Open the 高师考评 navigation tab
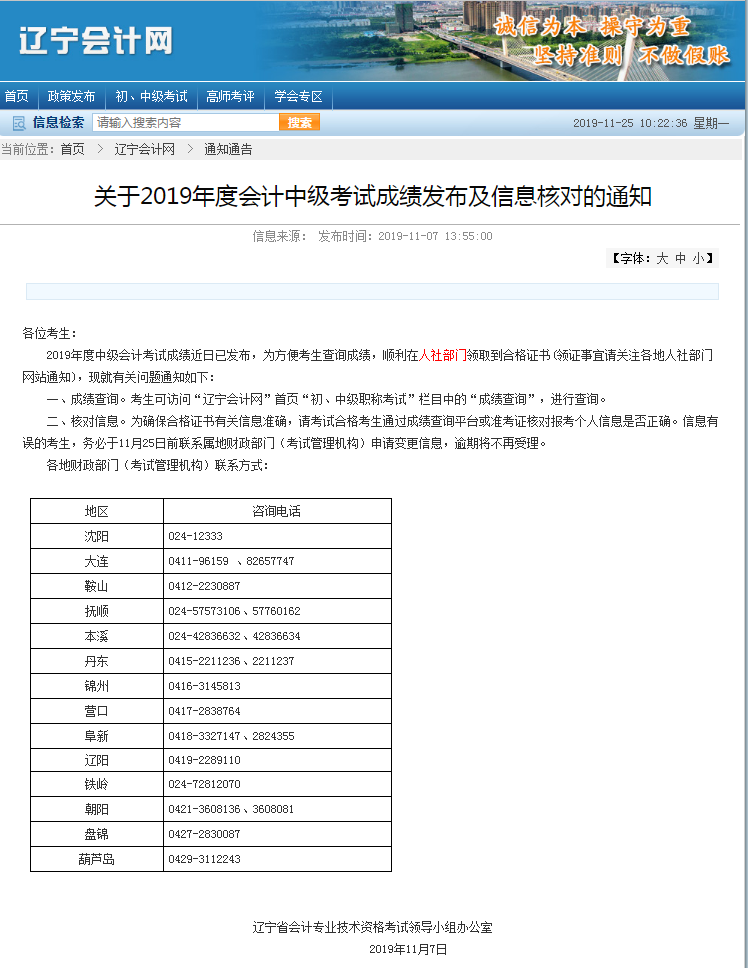 tap(230, 96)
